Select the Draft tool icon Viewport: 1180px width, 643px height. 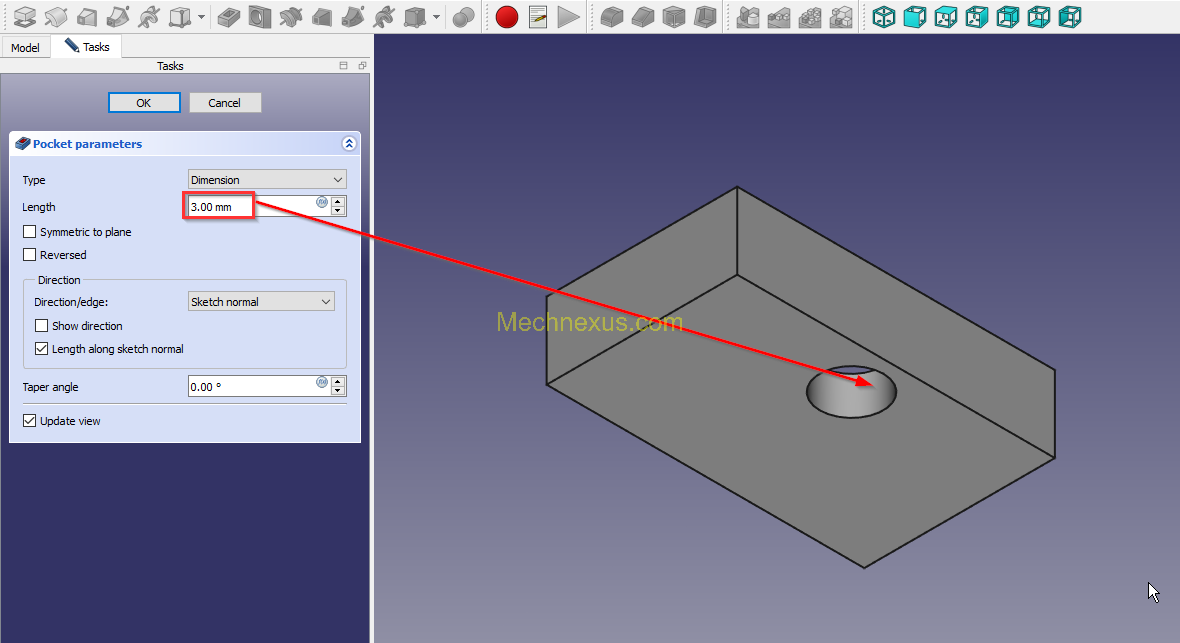674,17
